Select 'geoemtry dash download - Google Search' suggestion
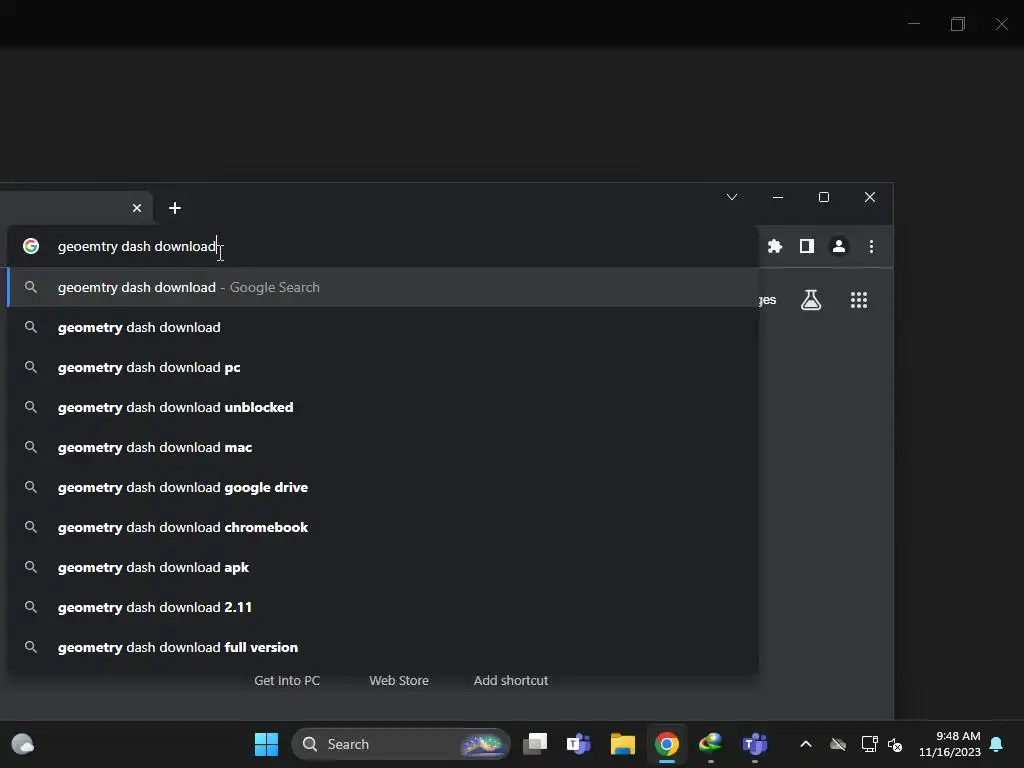 click(x=383, y=287)
